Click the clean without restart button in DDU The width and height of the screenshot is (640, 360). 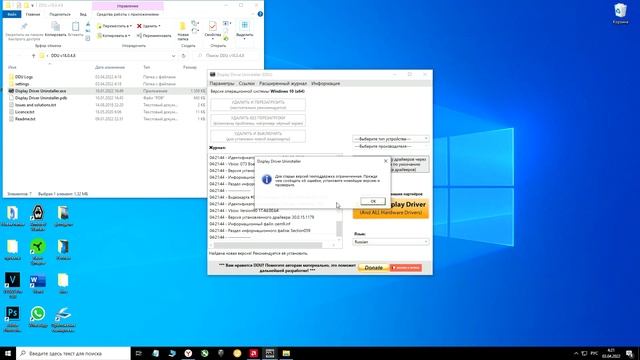(258, 120)
